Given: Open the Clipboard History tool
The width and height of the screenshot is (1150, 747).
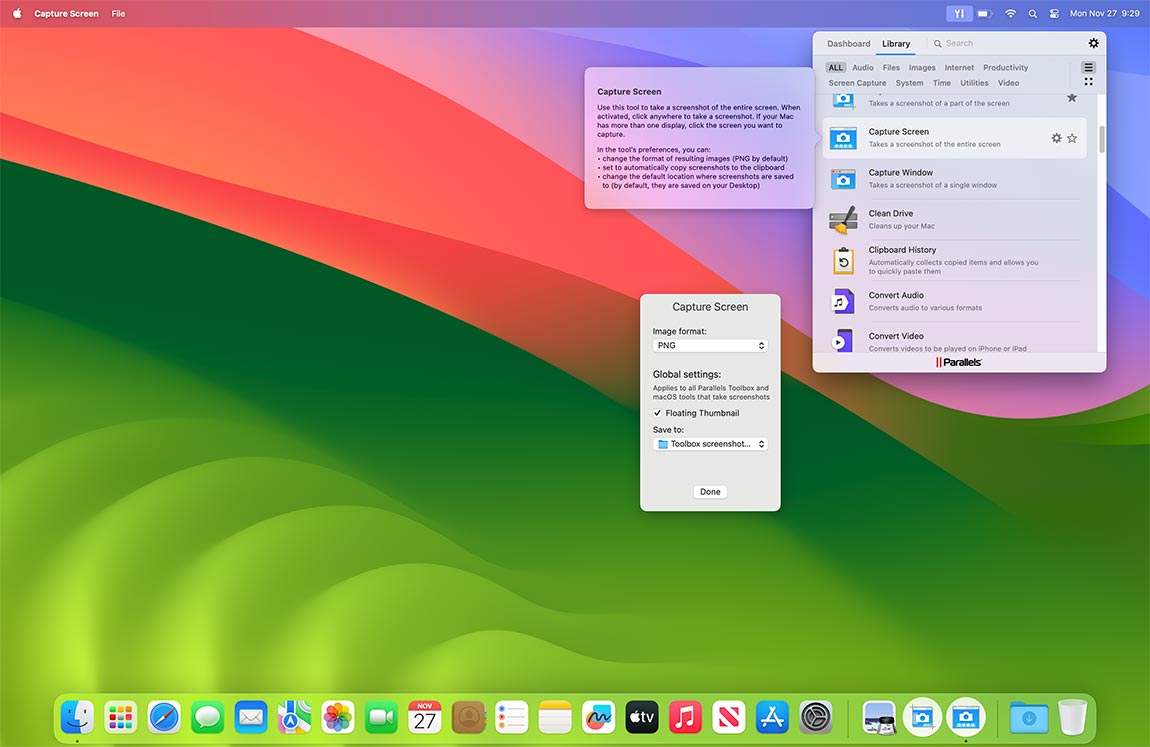Looking at the screenshot, I should pyautogui.click(x=902, y=260).
